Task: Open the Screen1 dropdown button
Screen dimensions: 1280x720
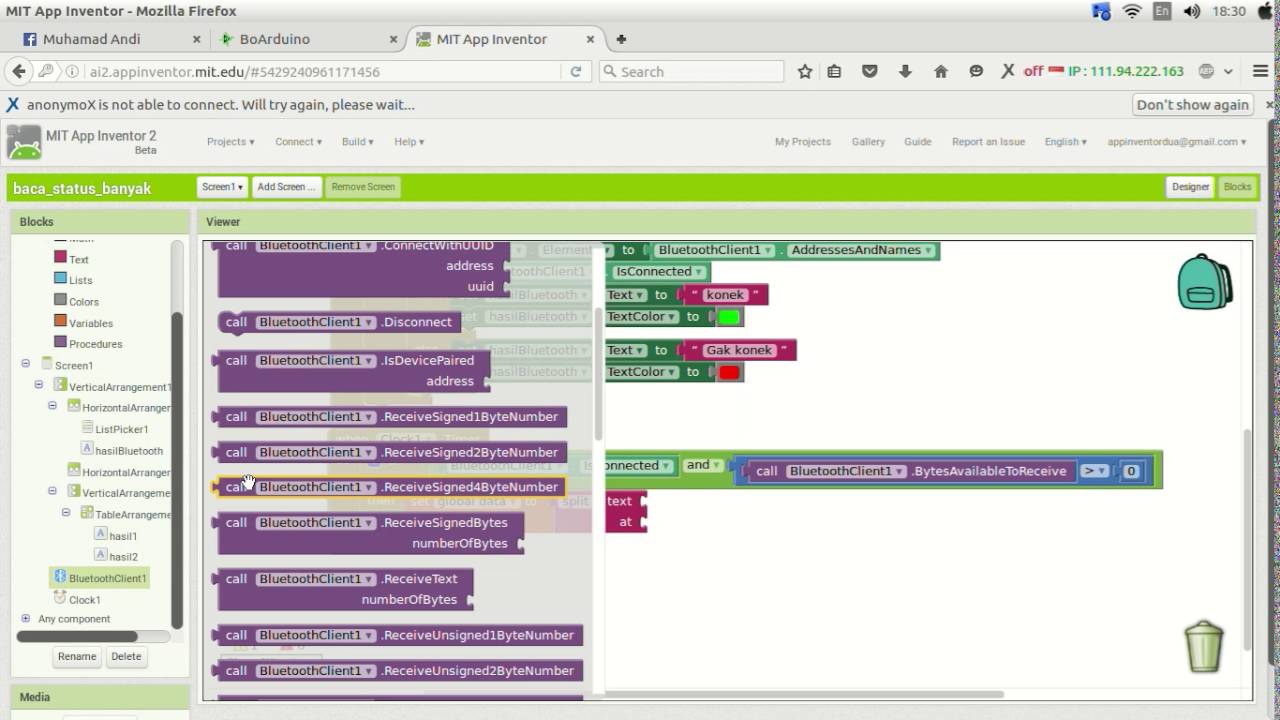Action: pyautogui.click(x=222, y=187)
